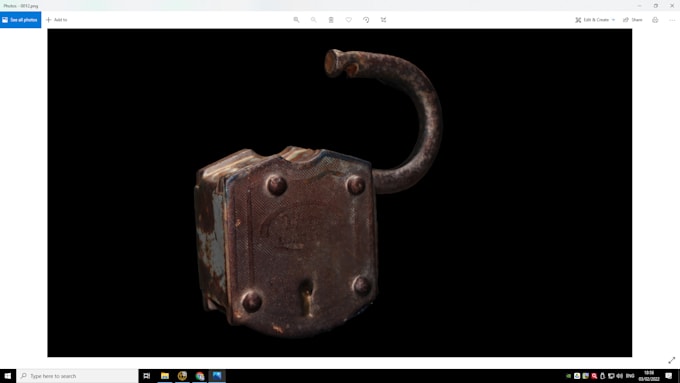Open the See more ellipsis menu
The height and width of the screenshot is (383, 680).
tap(672, 20)
